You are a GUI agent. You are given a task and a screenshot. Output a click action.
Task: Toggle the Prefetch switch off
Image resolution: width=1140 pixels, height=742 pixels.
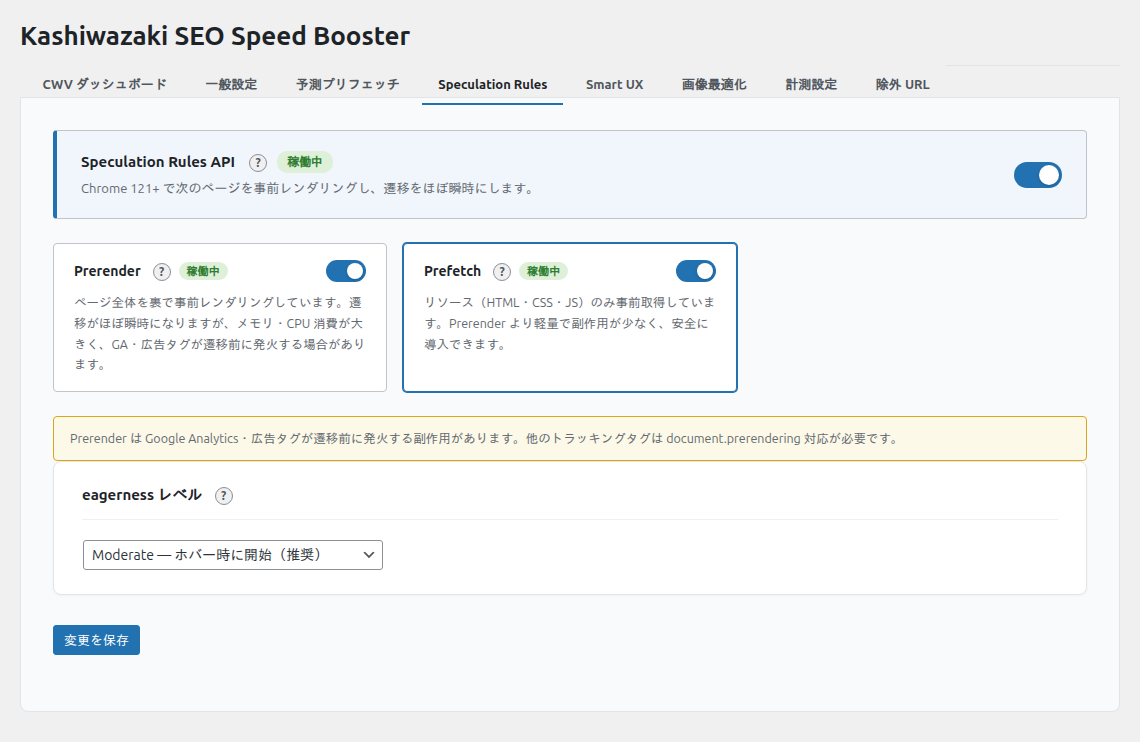click(696, 271)
